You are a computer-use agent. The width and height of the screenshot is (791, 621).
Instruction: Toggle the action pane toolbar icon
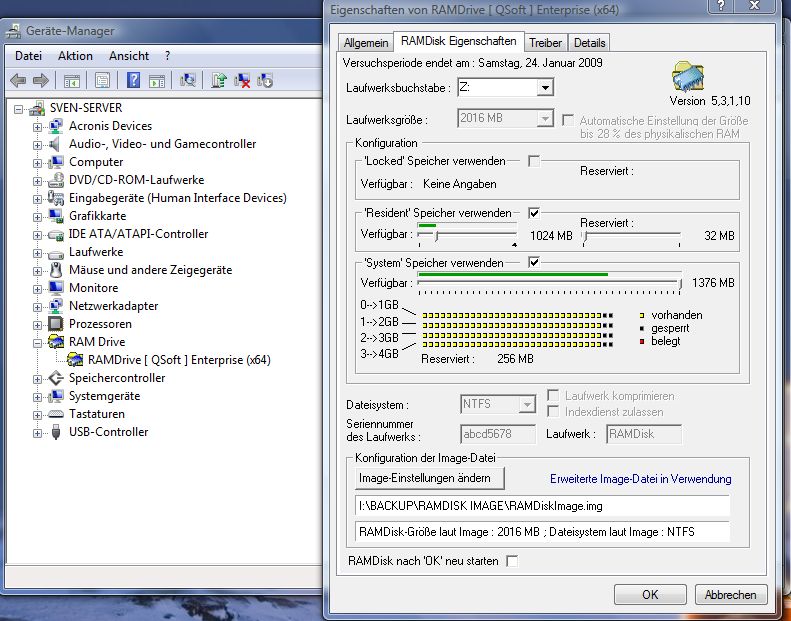tap(157, 80)
